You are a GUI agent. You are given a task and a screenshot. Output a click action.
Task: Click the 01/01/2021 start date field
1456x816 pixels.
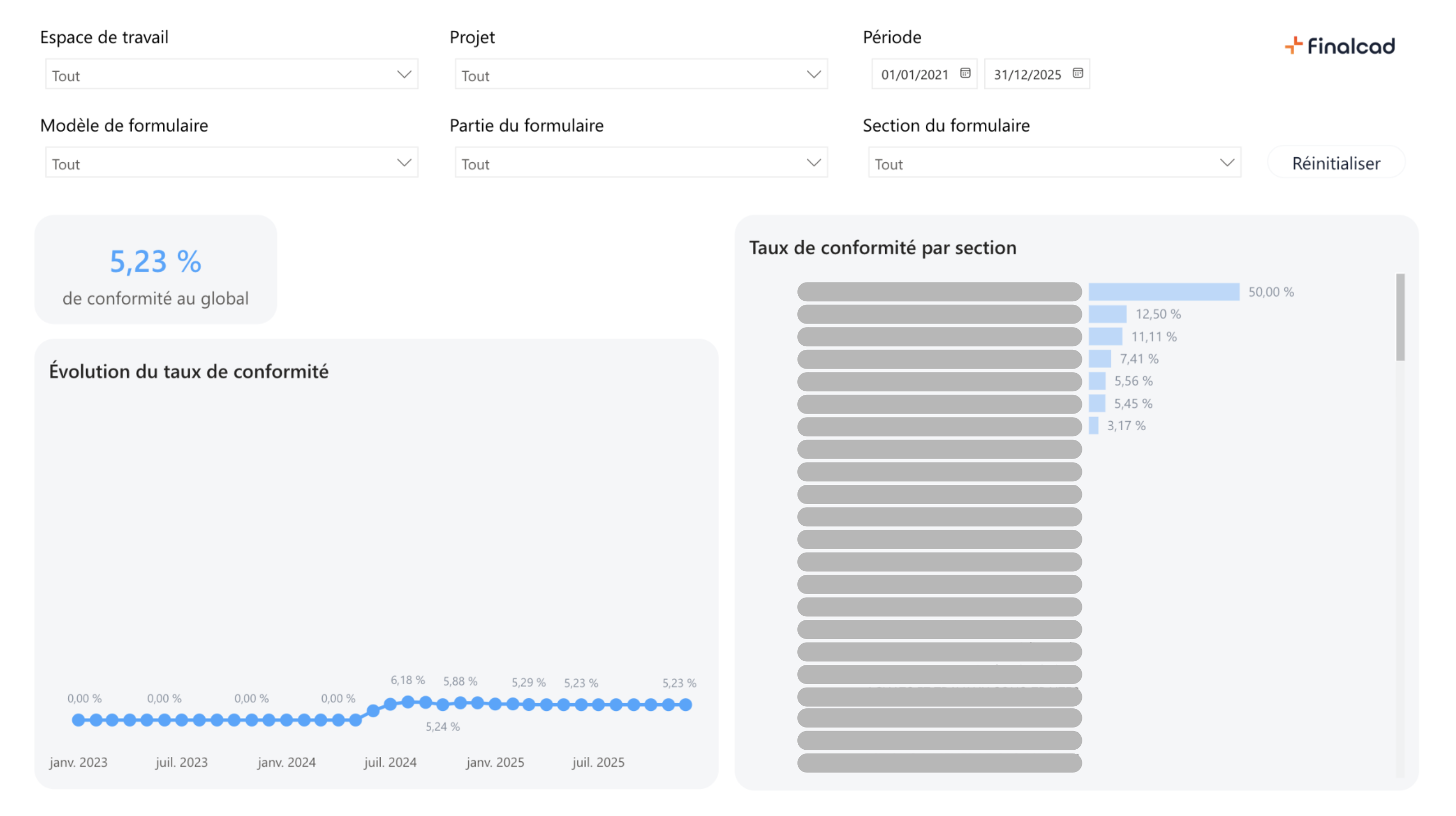click(914, 75)
